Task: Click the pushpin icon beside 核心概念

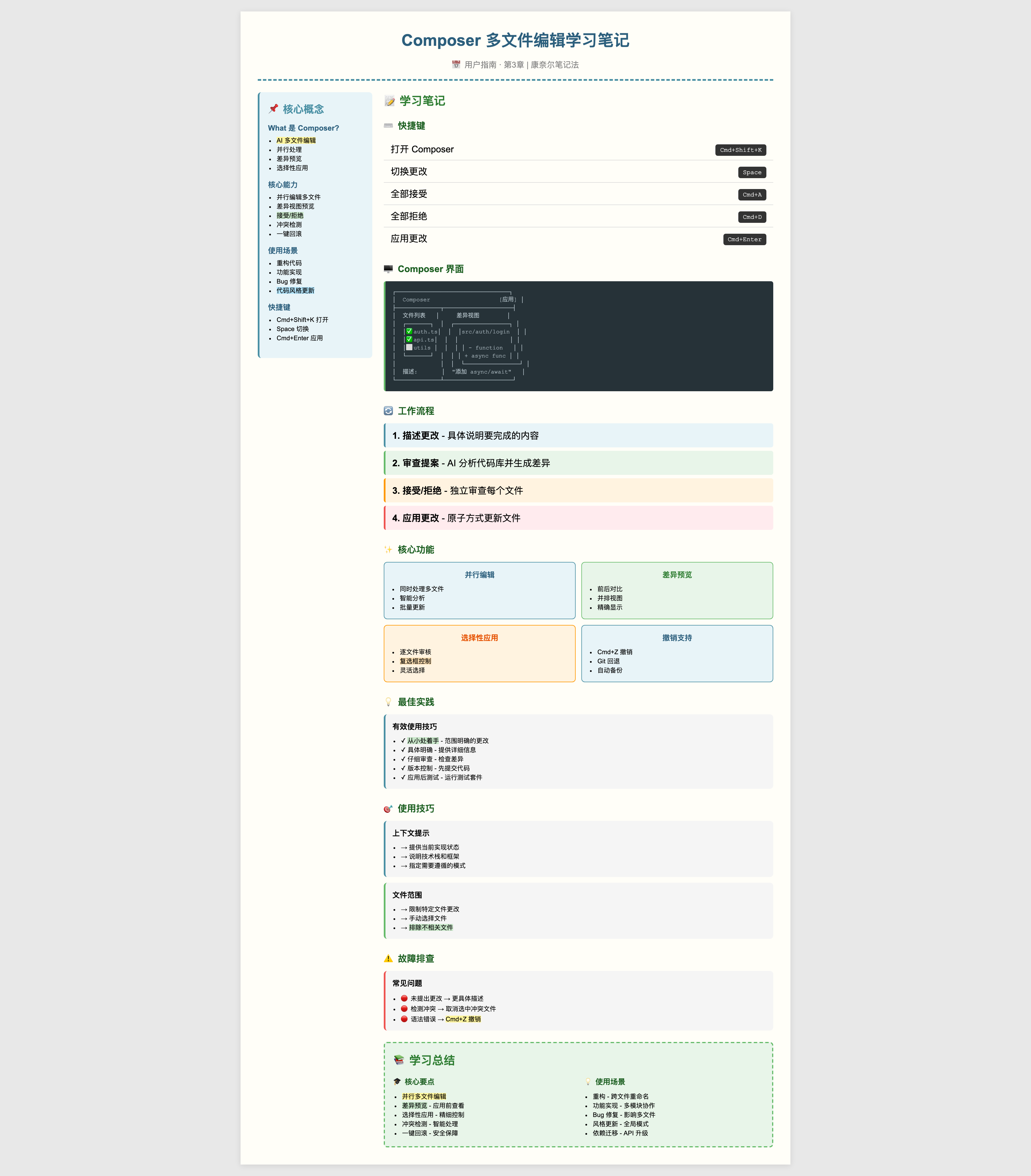Action: pyautogui.click(x=273, y=109)
